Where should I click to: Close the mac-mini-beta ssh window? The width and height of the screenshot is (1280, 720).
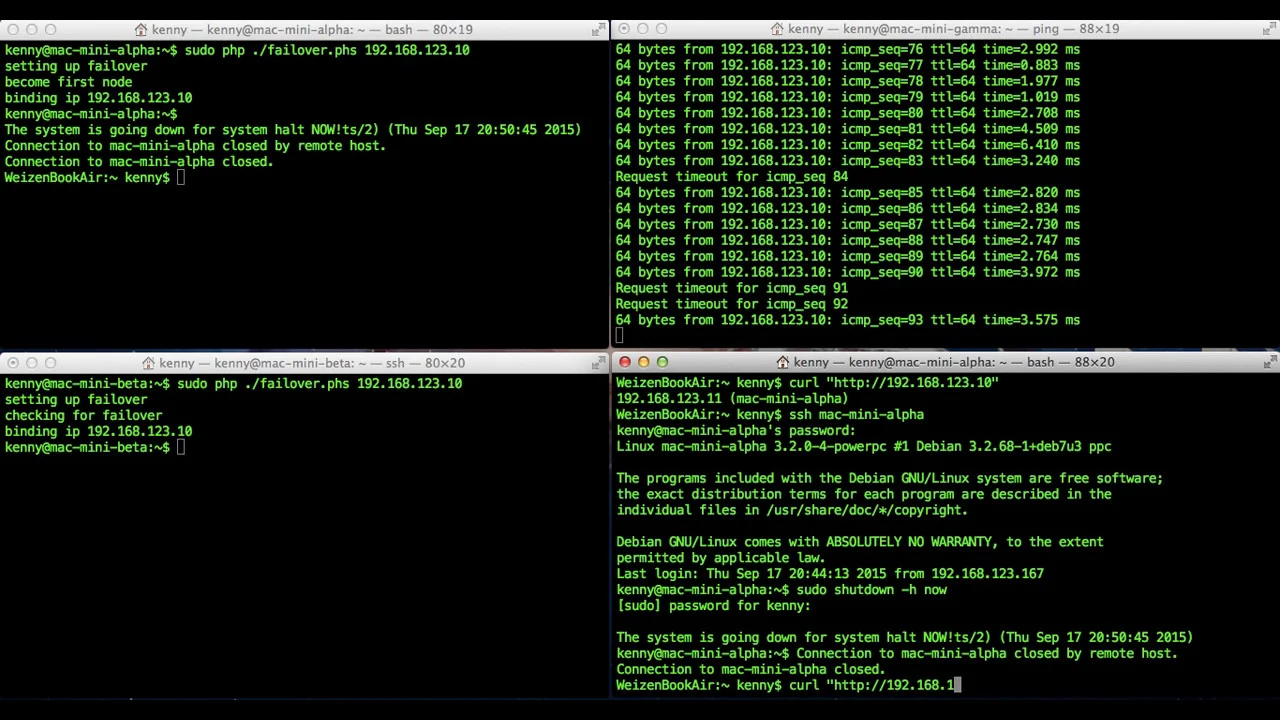[x=13, y=363]
